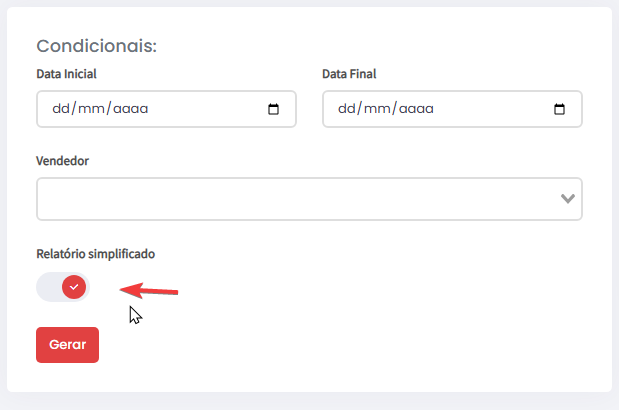Click the red checkmark knob on the switch

pyautogui.click(x=74, y=287)
